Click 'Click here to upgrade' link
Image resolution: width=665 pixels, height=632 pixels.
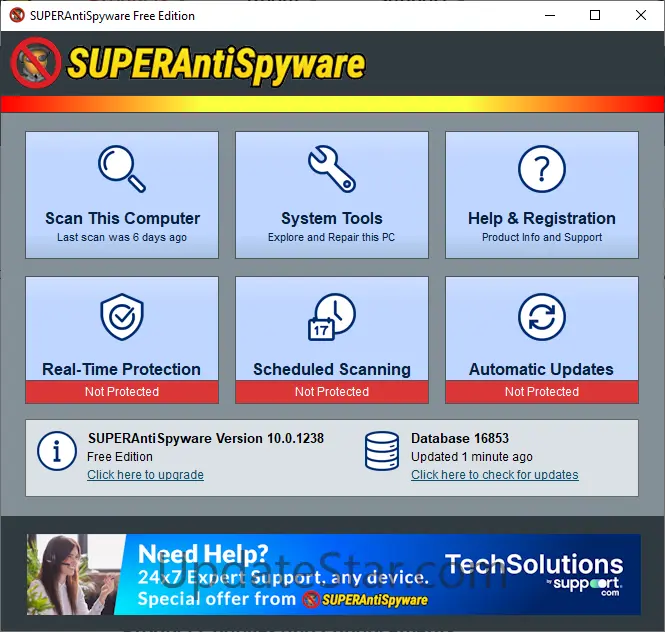[x=145, y=475]
